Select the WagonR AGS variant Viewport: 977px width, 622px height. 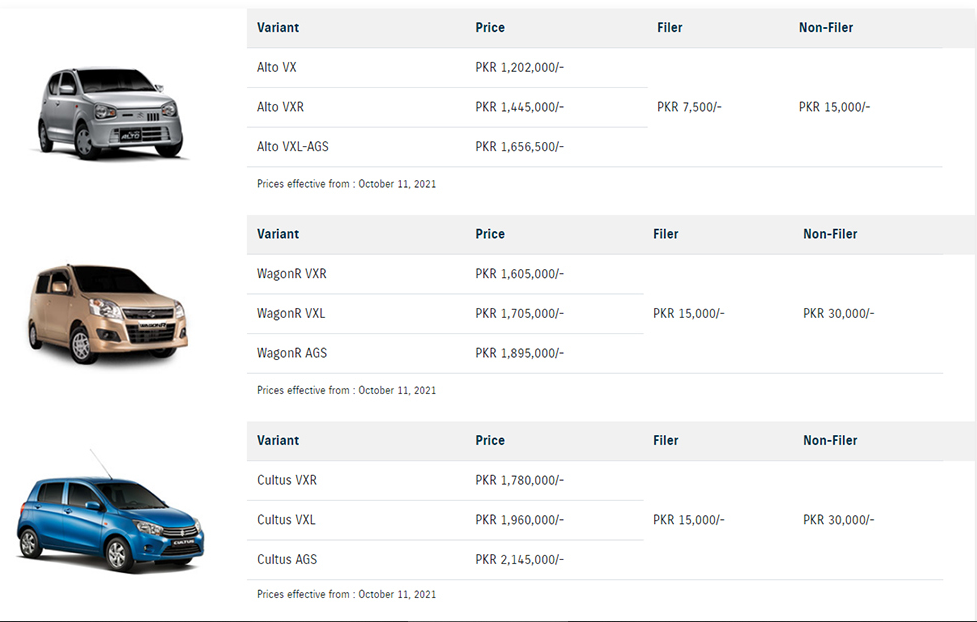292,353
